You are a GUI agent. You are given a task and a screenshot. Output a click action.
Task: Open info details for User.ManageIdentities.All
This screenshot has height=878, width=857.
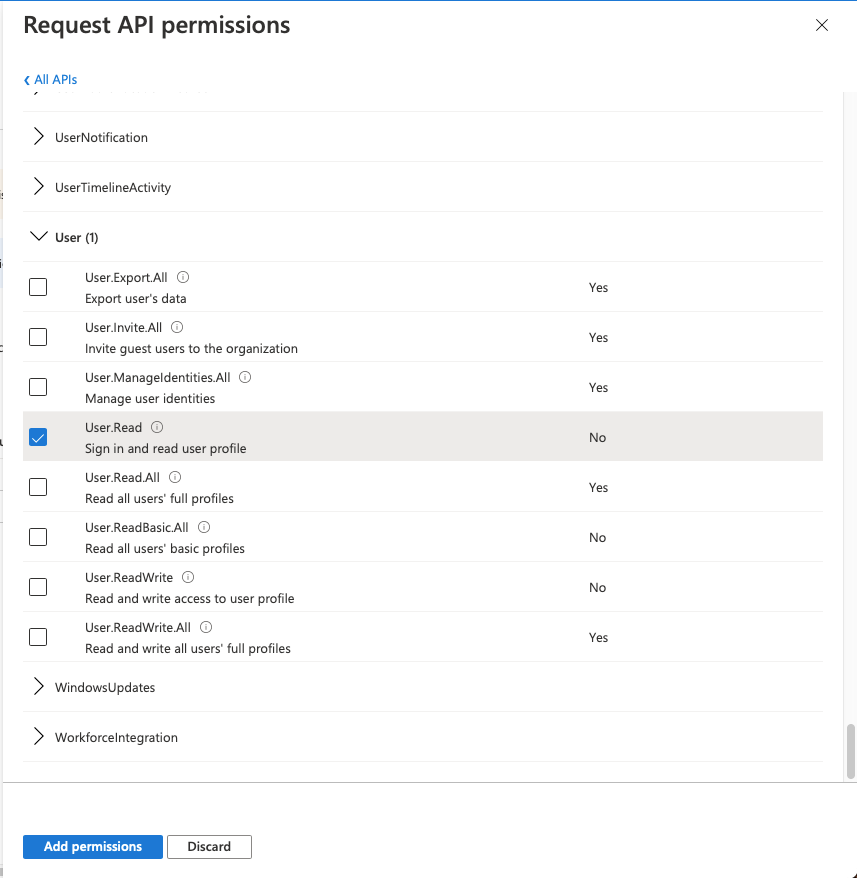(245, 377)
